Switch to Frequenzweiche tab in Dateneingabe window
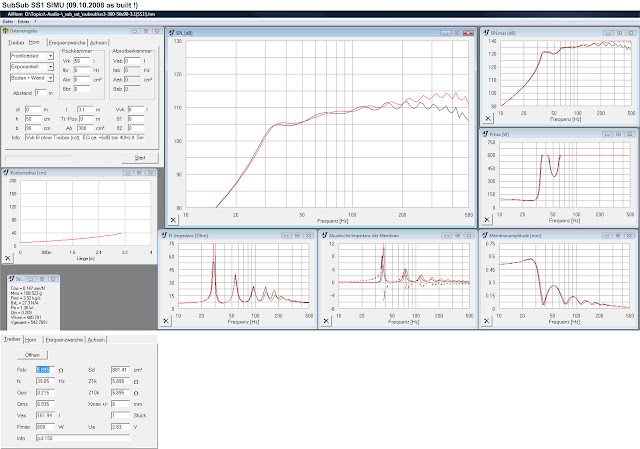 66,44
